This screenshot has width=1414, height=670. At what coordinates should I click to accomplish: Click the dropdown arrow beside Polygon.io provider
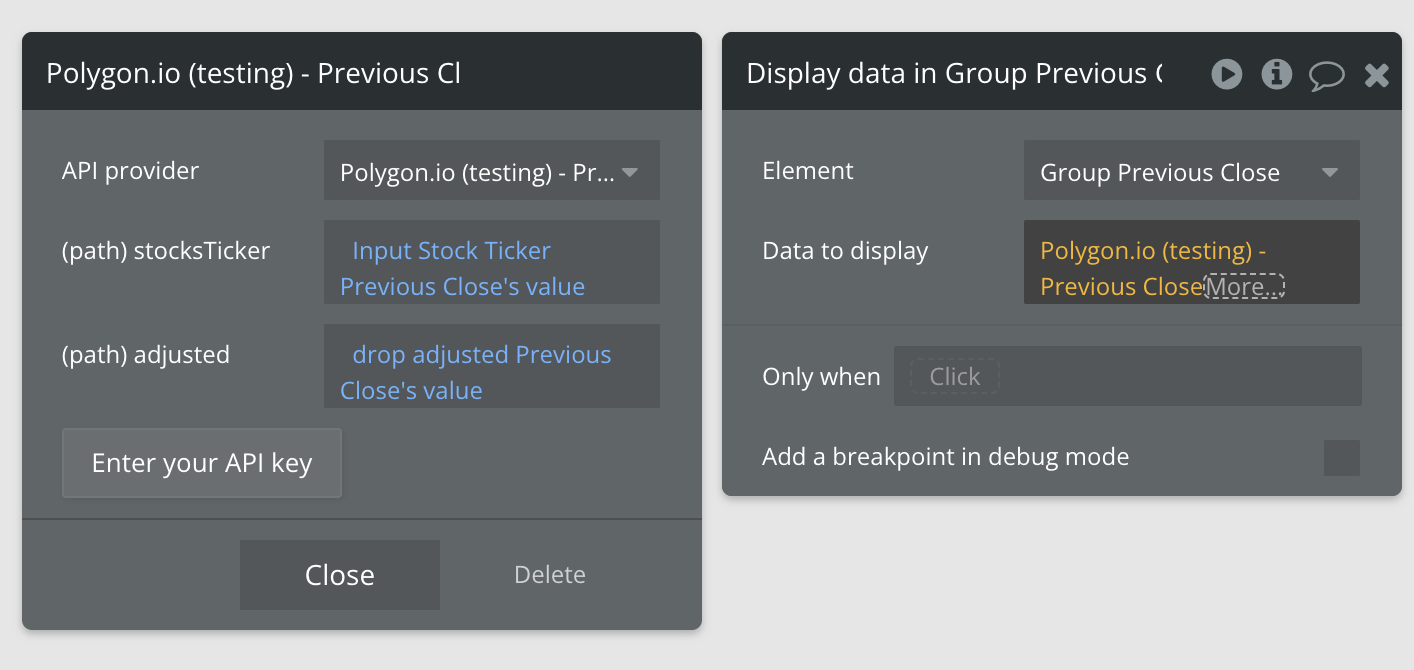[x=630, y=172]
